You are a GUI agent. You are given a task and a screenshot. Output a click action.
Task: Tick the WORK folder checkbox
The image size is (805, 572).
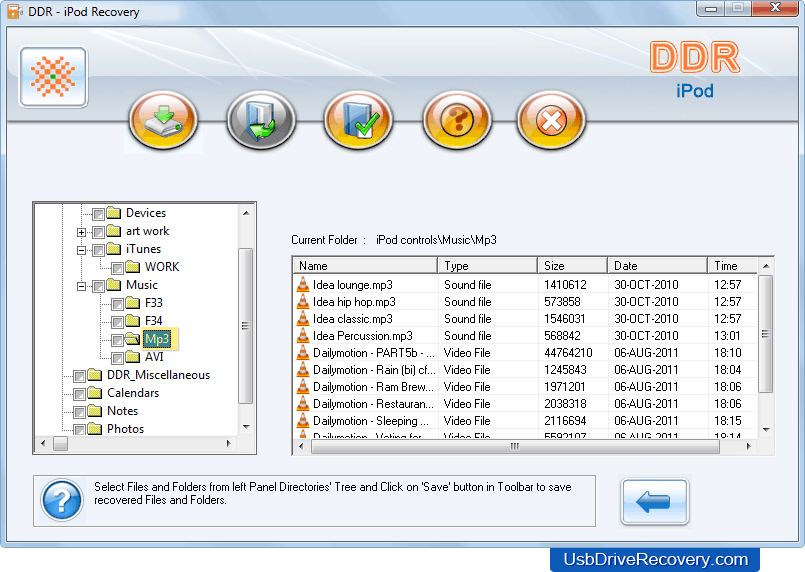(118, 268)
